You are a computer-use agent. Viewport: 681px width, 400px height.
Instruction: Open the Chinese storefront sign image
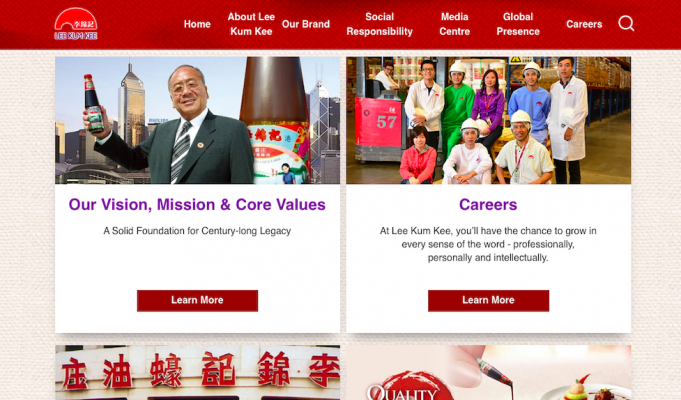point(197,373)
